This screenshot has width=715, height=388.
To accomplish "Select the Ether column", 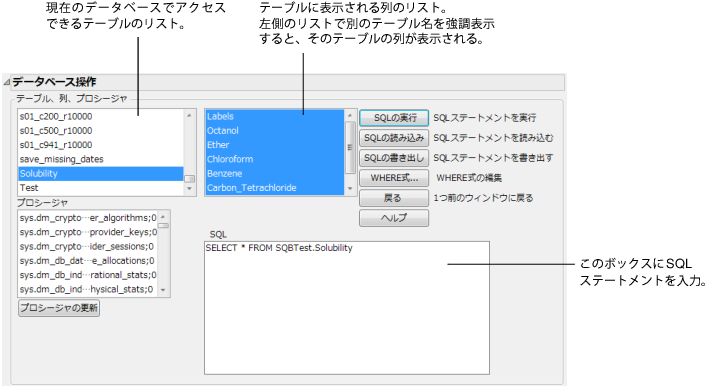I will tap(275, 145).
